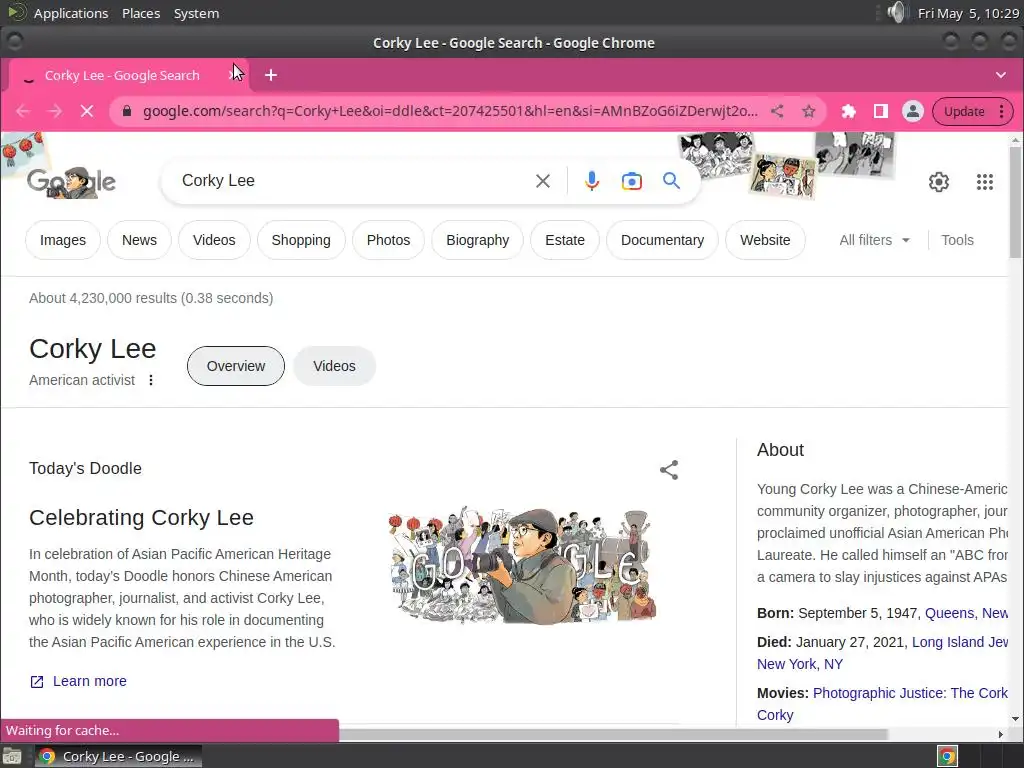Open the Google apps grid
The width and height of the screenshot is (1024, 768).
pos(985,182)
